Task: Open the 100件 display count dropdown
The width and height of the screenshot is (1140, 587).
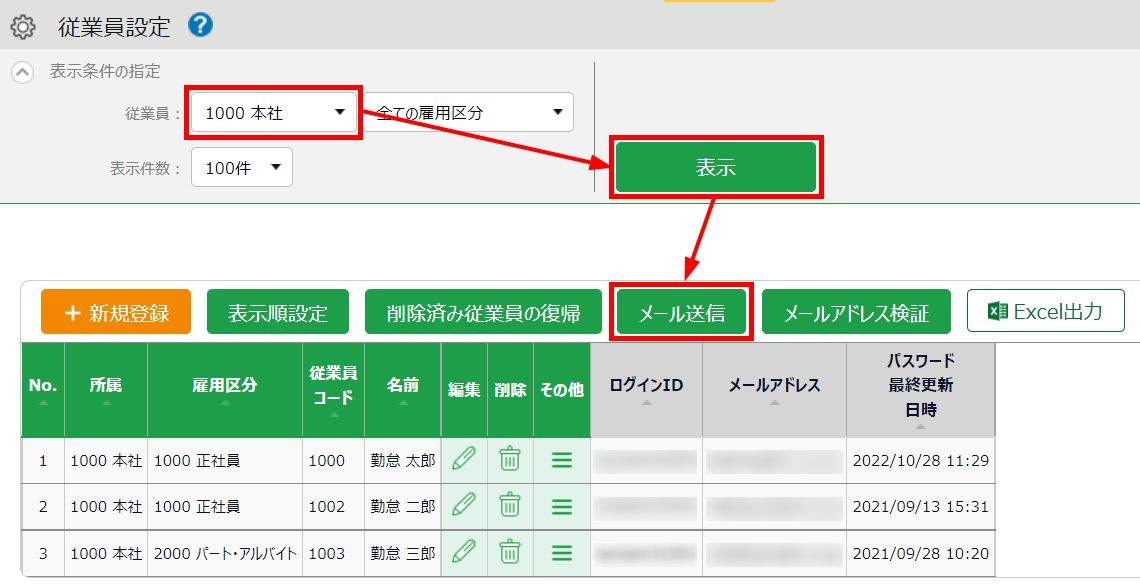Action: (241, 168)
